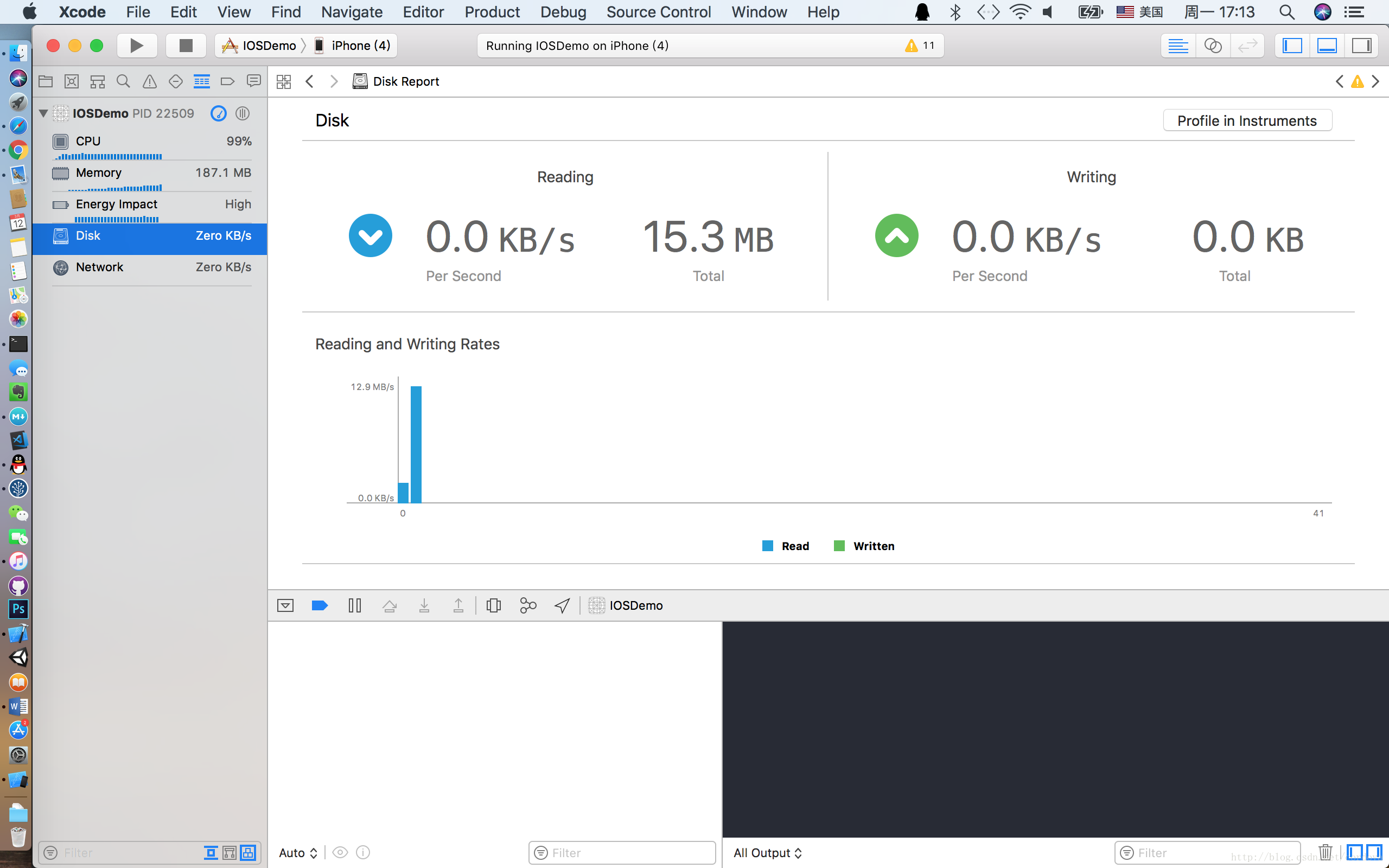Screen dimensions: 1389x868
Task: Select the Standard editor mode
Action: [1178, 46]
